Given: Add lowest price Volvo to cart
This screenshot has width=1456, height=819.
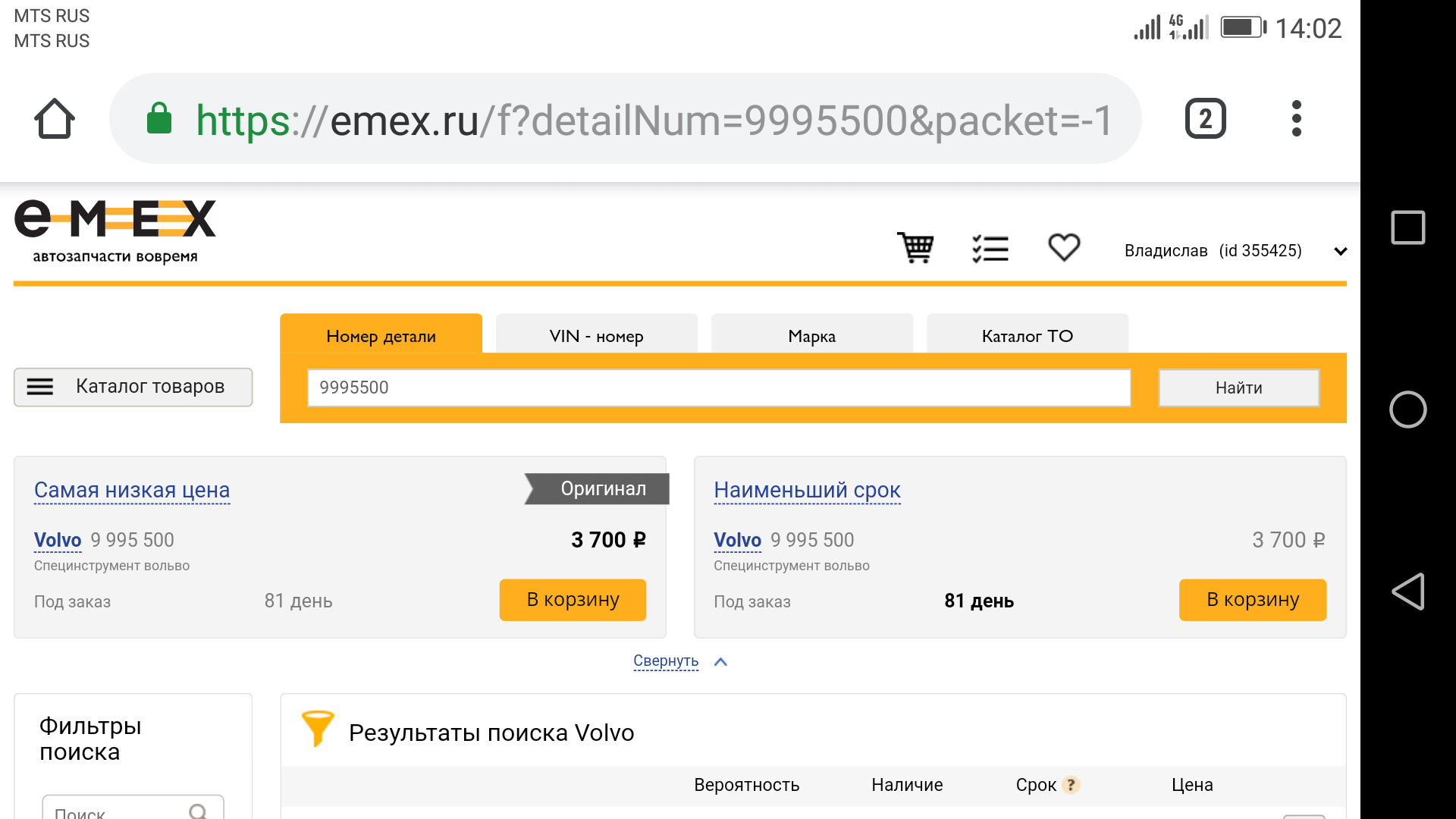Looking at the screenshot, I should point(573,600).
